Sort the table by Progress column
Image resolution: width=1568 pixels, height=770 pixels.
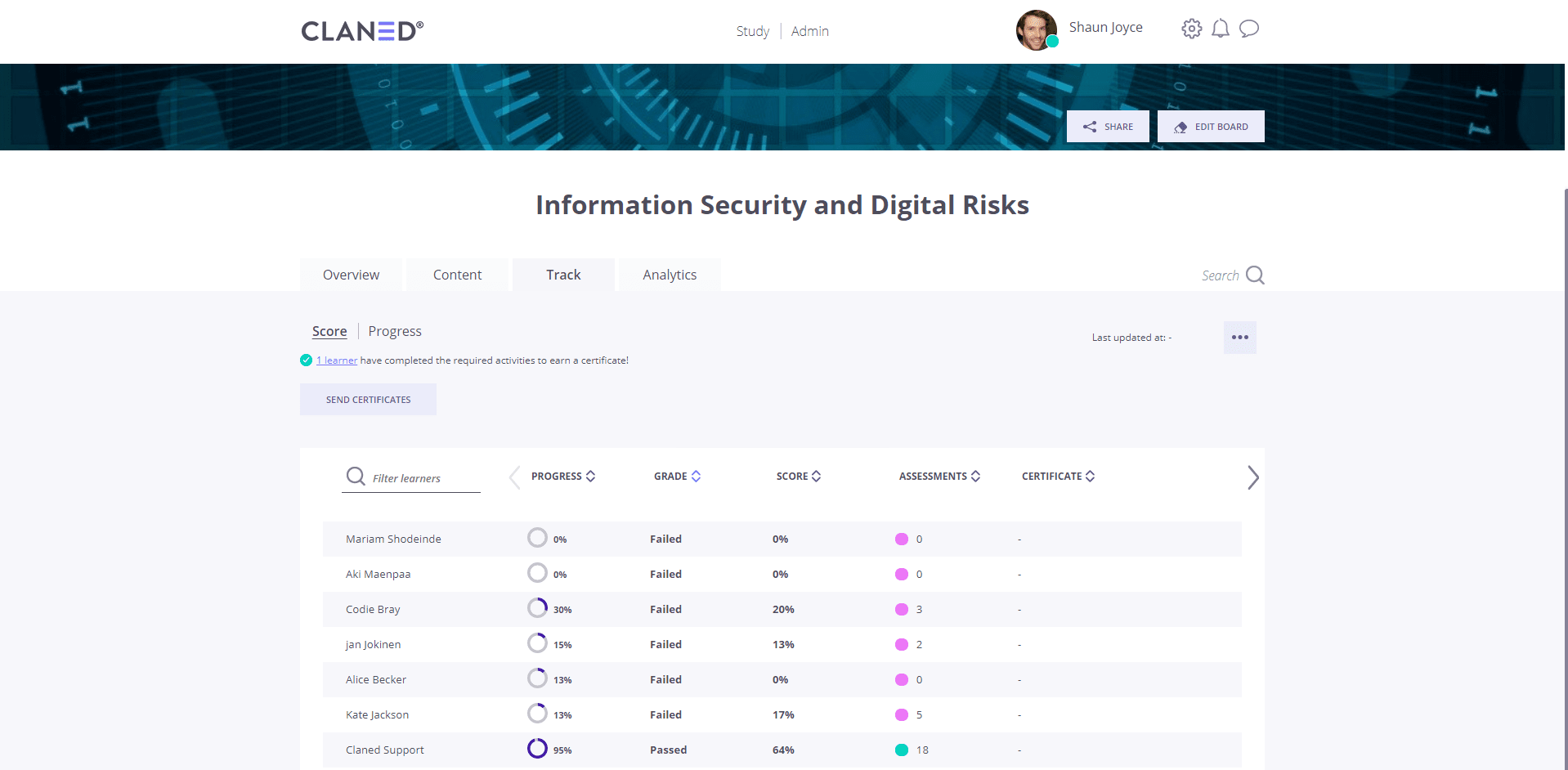590,476
